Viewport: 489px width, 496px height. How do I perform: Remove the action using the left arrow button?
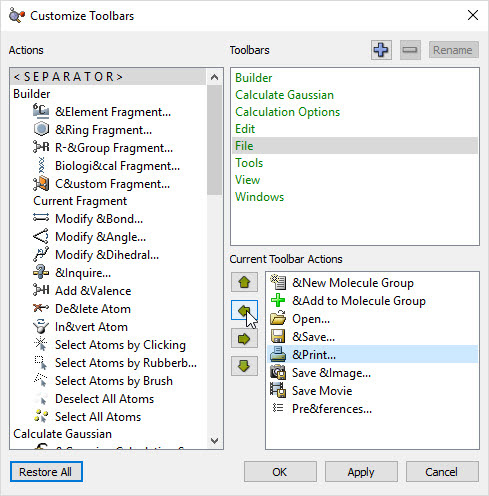coord(244,311)
